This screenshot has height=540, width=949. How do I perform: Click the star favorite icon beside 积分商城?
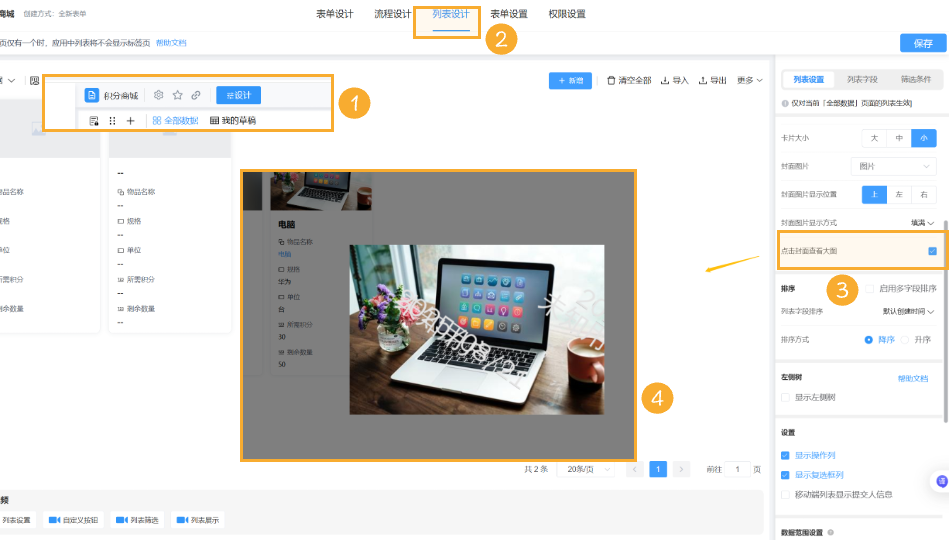[177, 95]
